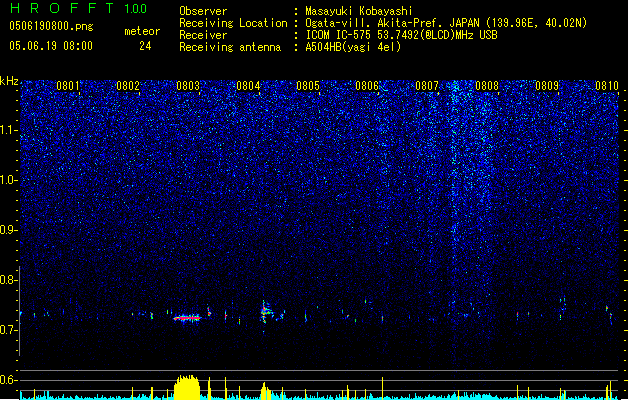
Task: Click the wide yellow power peak below 0803
Action: [187, 387]
